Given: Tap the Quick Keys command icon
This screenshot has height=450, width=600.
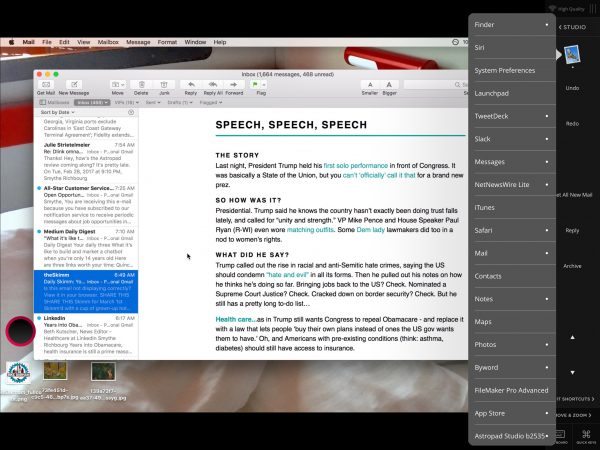Looking at the screenshot, I should pos(586,434).
